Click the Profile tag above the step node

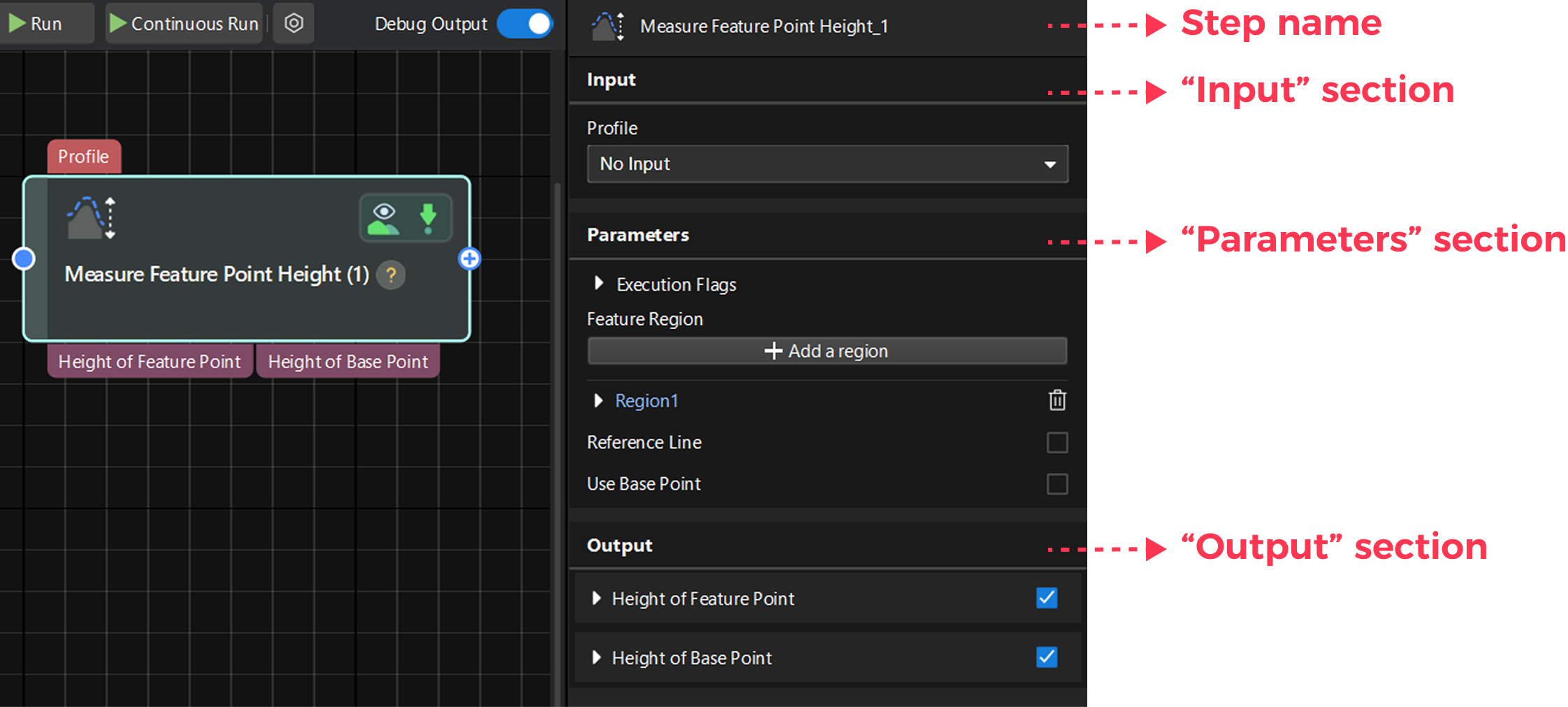83,156
